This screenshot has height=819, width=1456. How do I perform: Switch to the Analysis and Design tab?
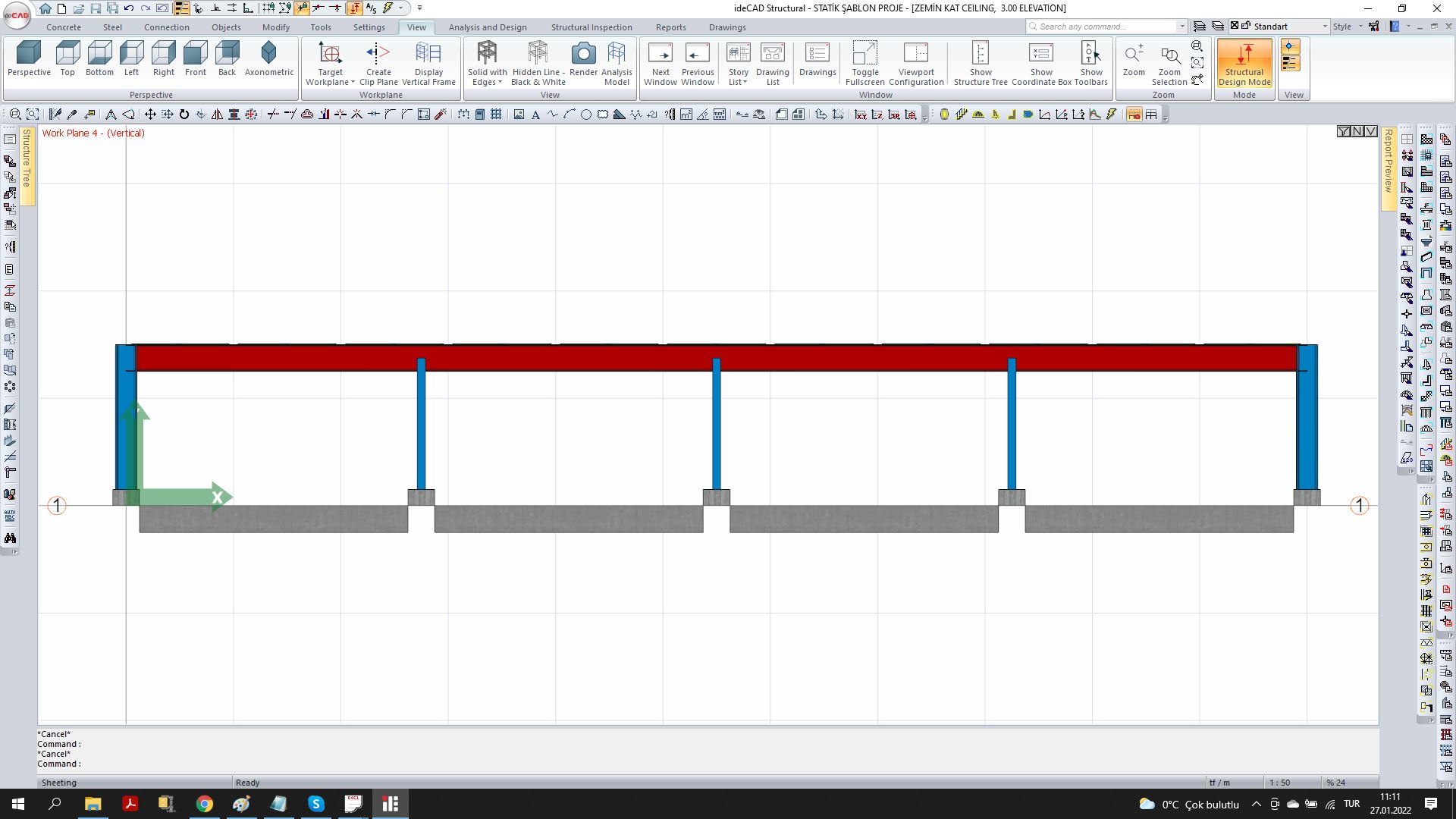pos(488,27)
